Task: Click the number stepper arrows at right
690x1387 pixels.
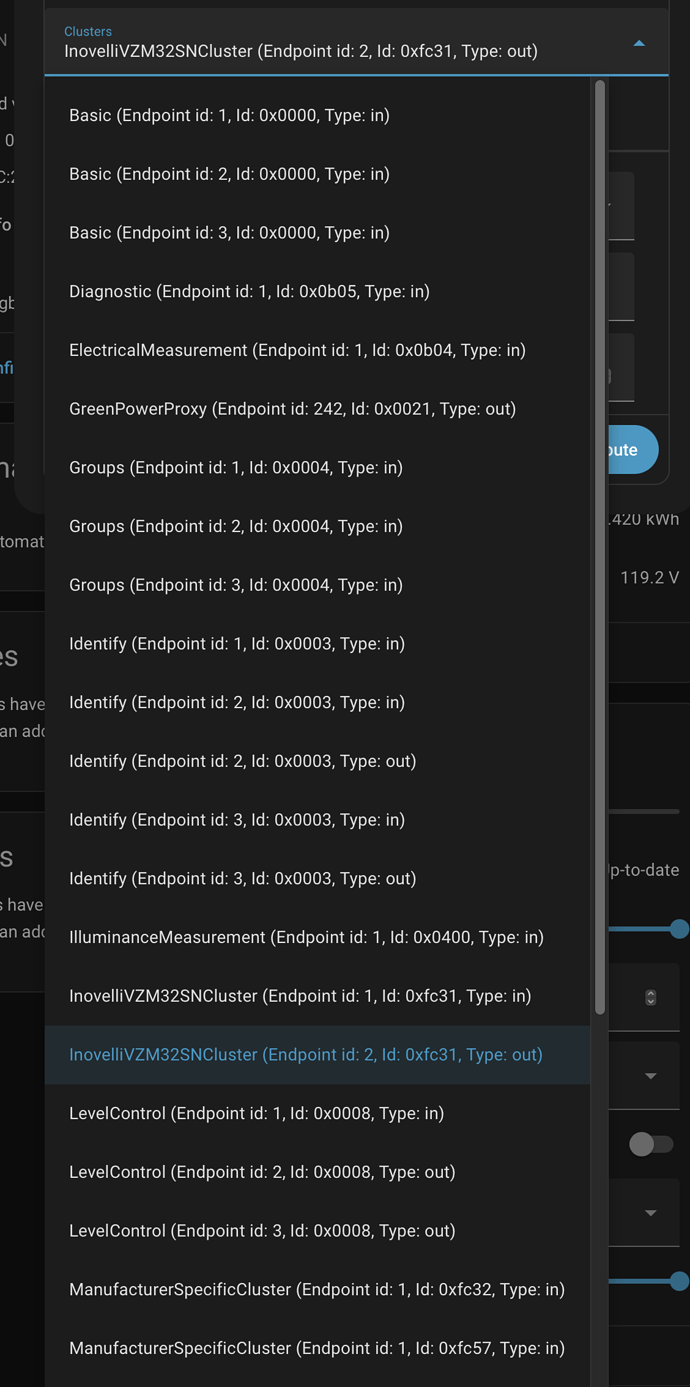Action: pos(651,997)
